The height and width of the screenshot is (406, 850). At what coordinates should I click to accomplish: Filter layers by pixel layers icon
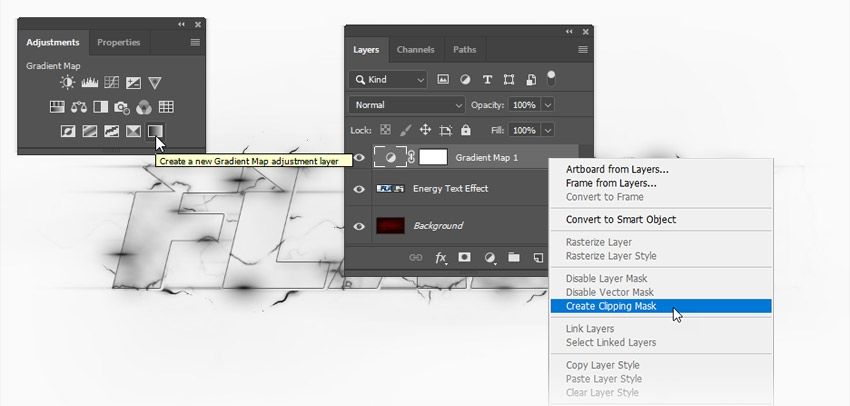[x=443, y=80]
